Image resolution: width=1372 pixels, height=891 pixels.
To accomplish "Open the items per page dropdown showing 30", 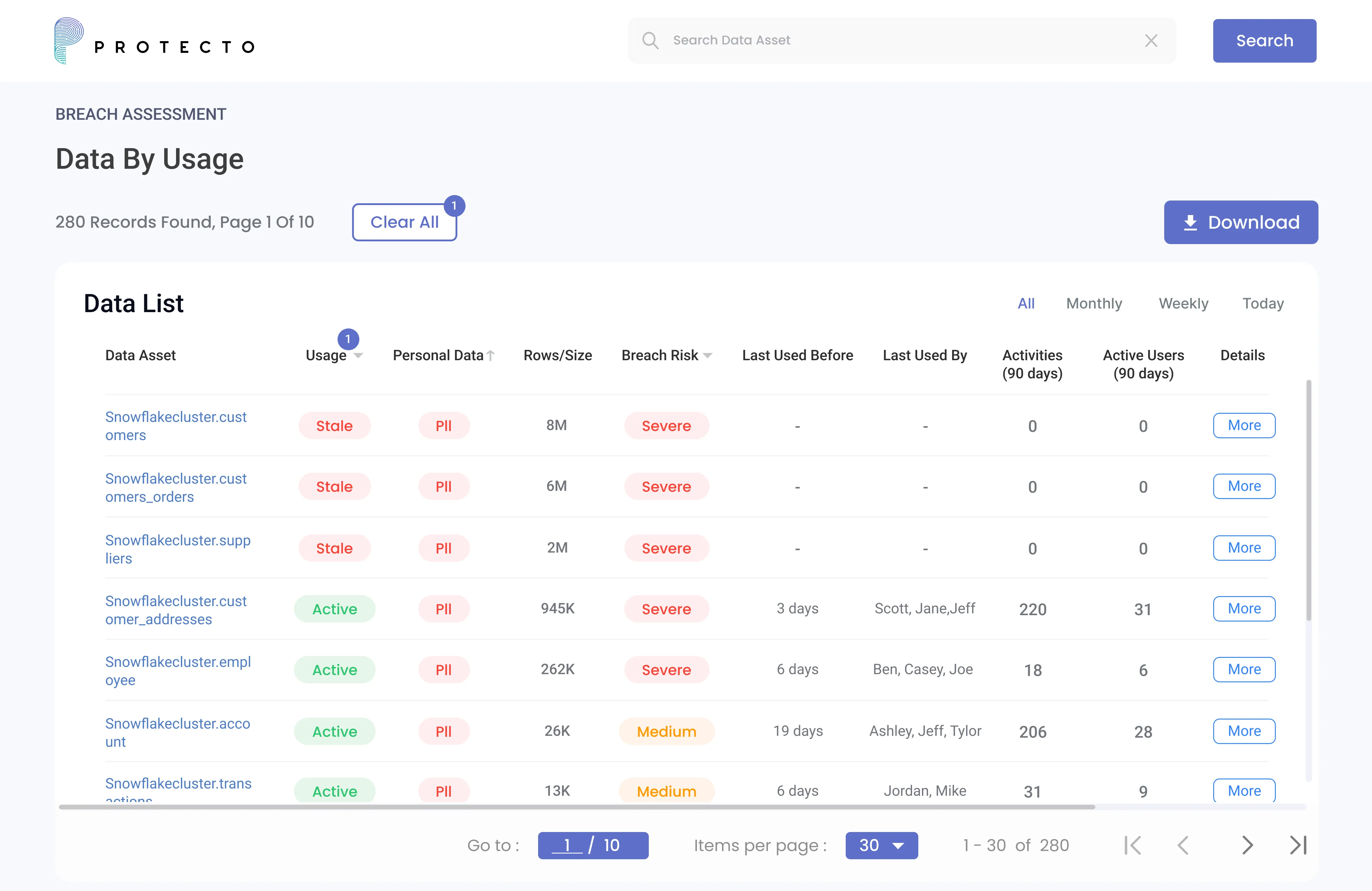I will click(881, 845).
